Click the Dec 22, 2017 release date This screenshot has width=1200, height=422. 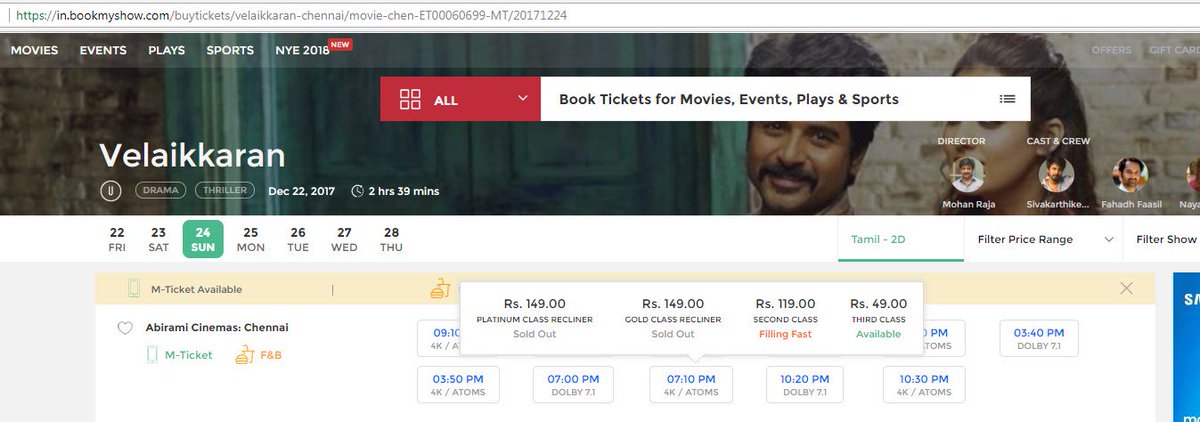(303, 191)
